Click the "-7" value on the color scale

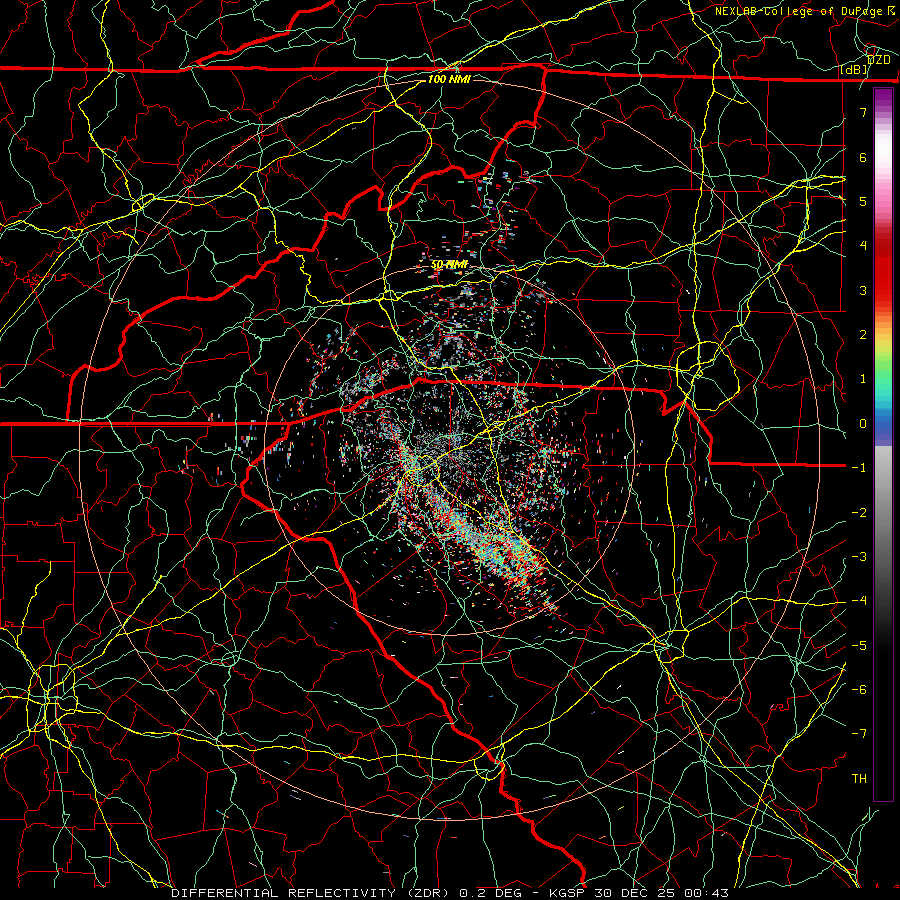point(859,734)
